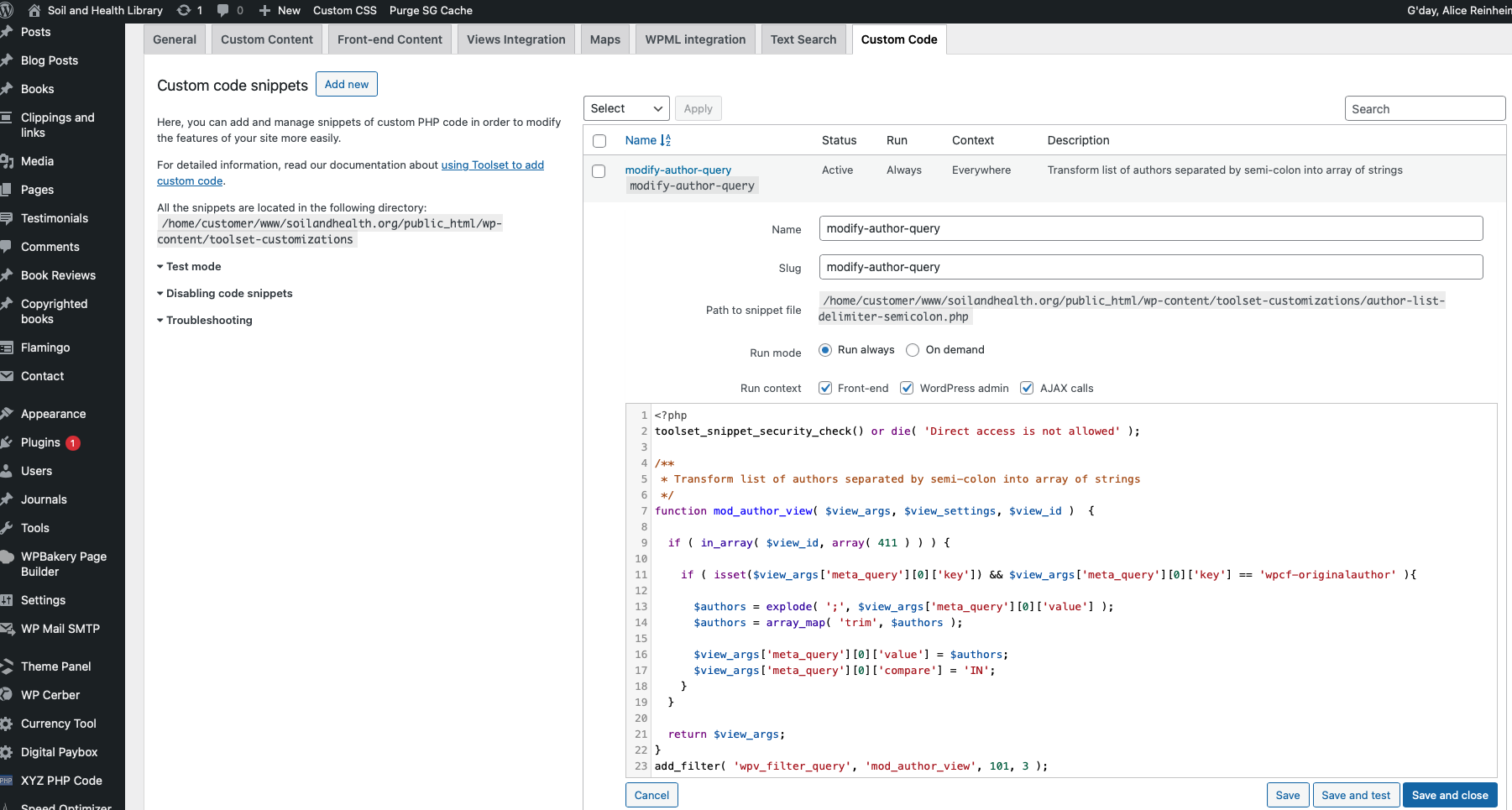
Task: Click the plus icon for New content
Action: coord(264,10)
